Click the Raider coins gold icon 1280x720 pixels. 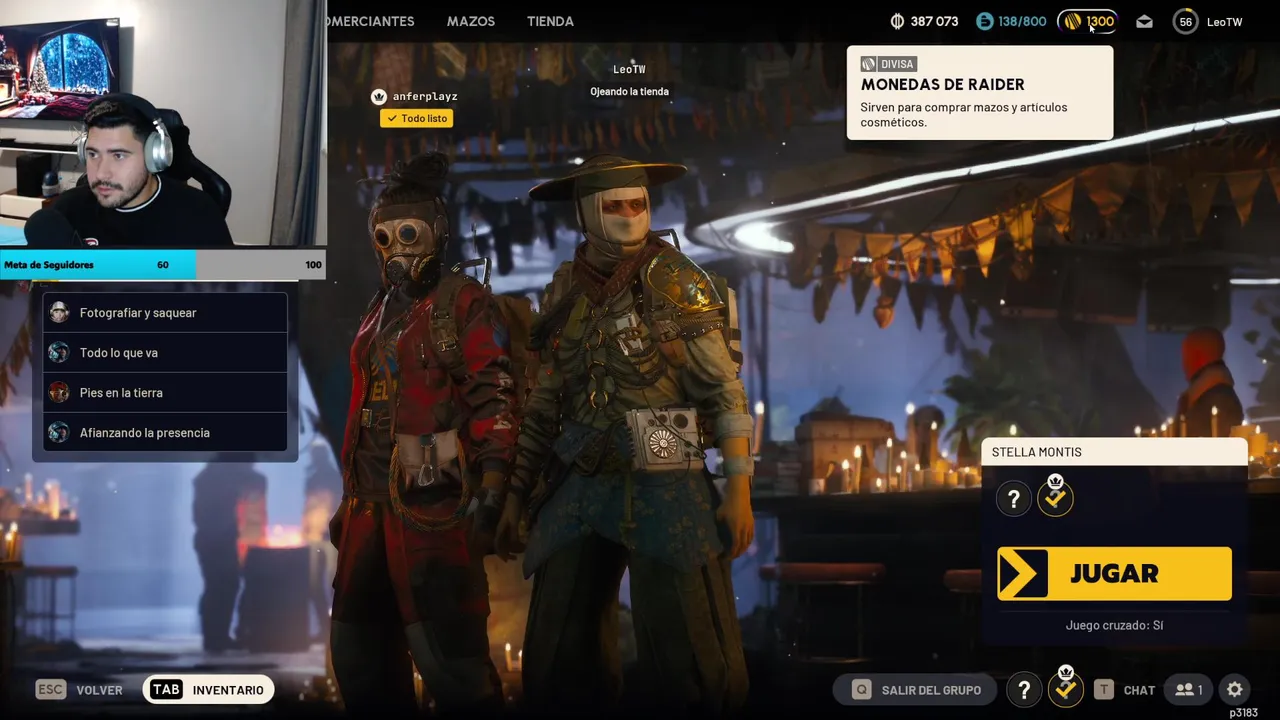(1072, 21)
